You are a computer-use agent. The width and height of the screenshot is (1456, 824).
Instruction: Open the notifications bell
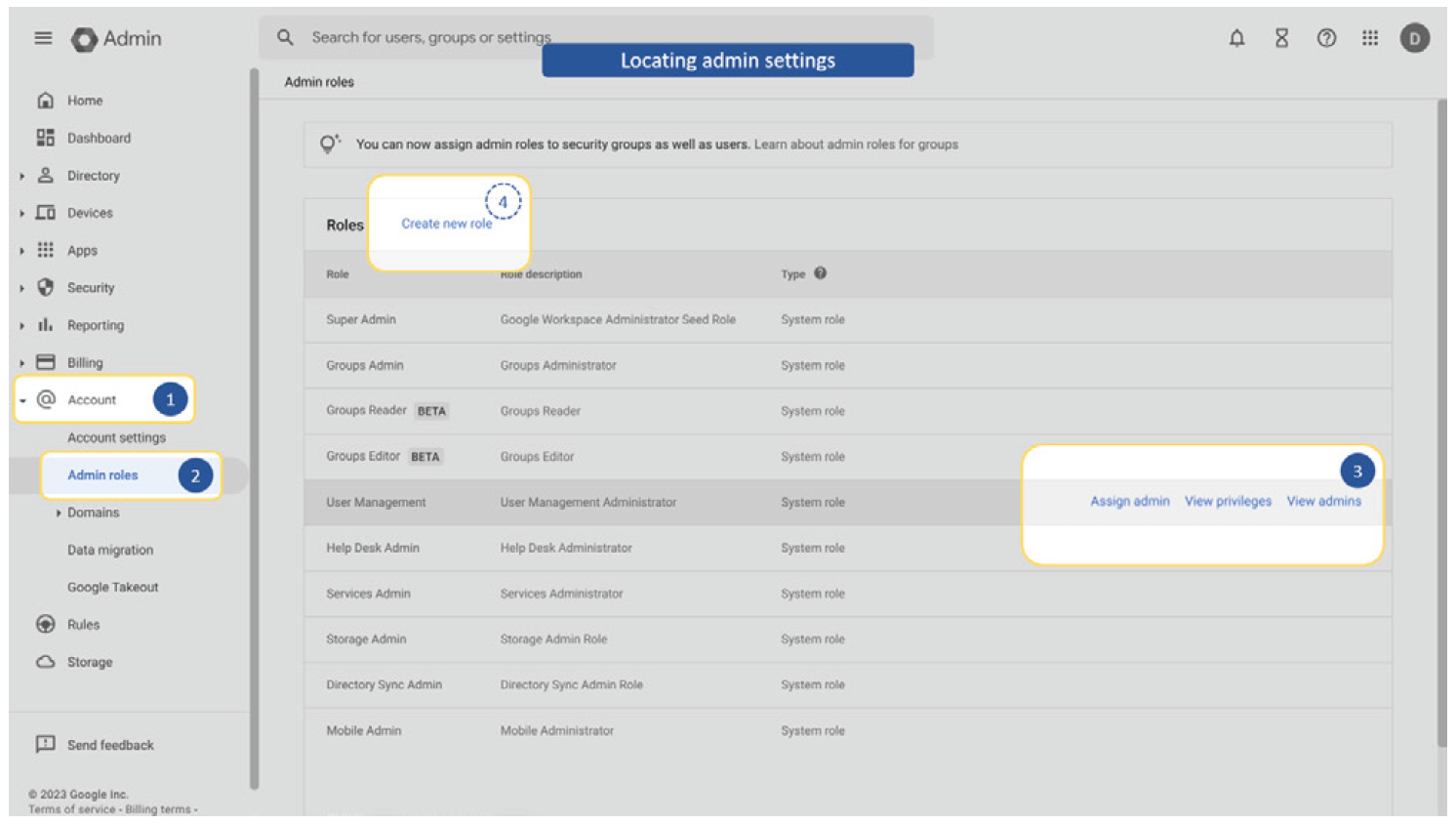click(x=1236, y=38)
